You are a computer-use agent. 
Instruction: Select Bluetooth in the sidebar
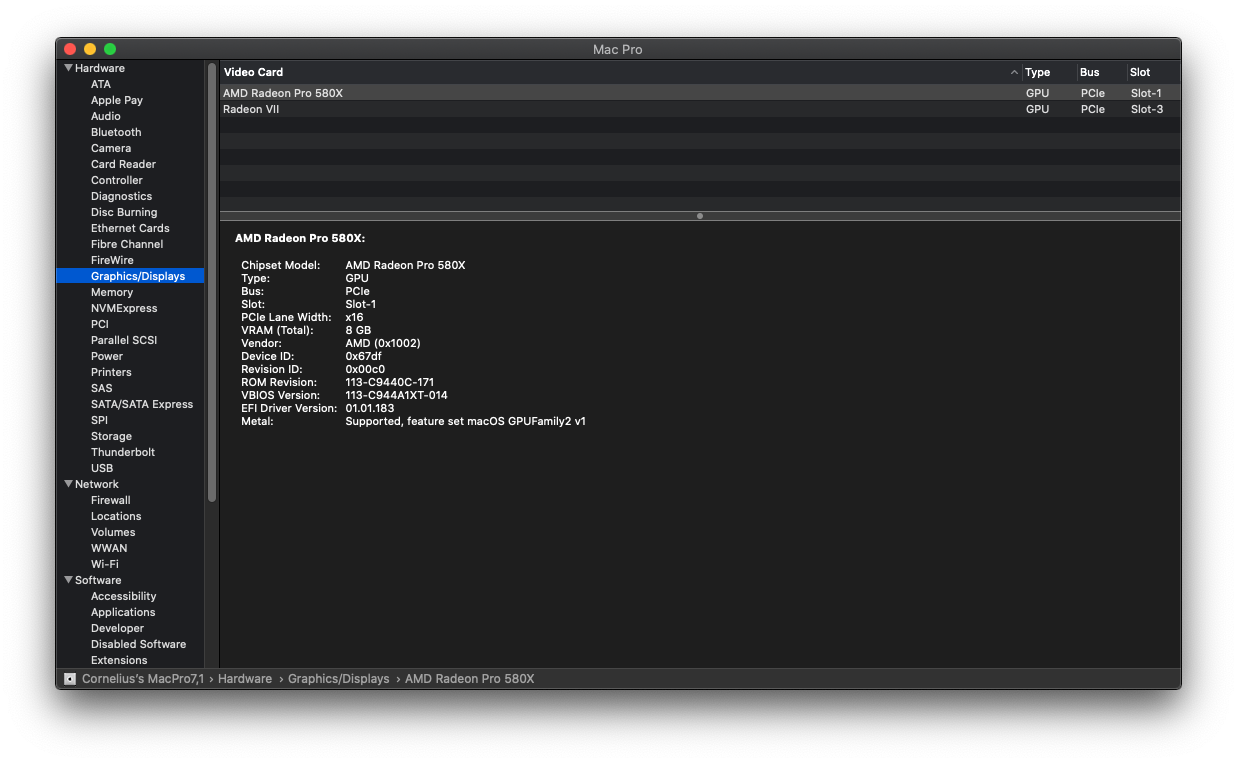[116, 132]
